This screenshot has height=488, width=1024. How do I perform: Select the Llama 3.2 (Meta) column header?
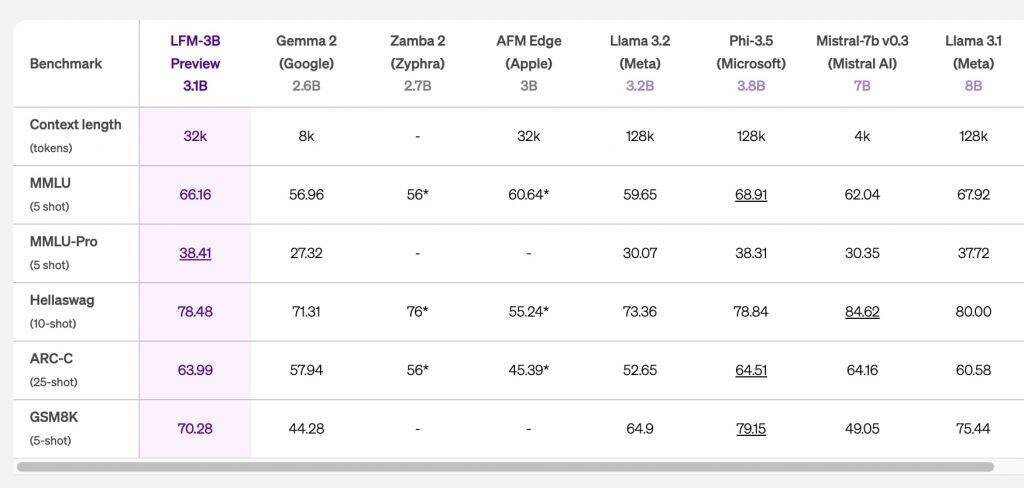pyautogui.click(x=640, y=63)
